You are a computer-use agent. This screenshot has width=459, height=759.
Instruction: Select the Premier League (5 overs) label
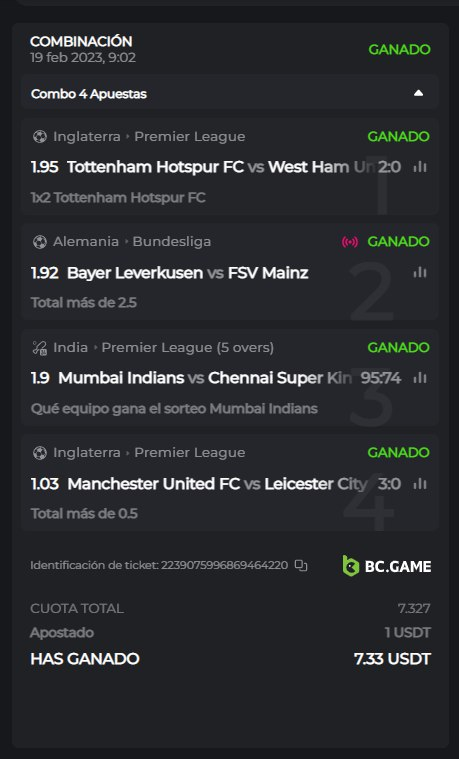coord(188,348)
